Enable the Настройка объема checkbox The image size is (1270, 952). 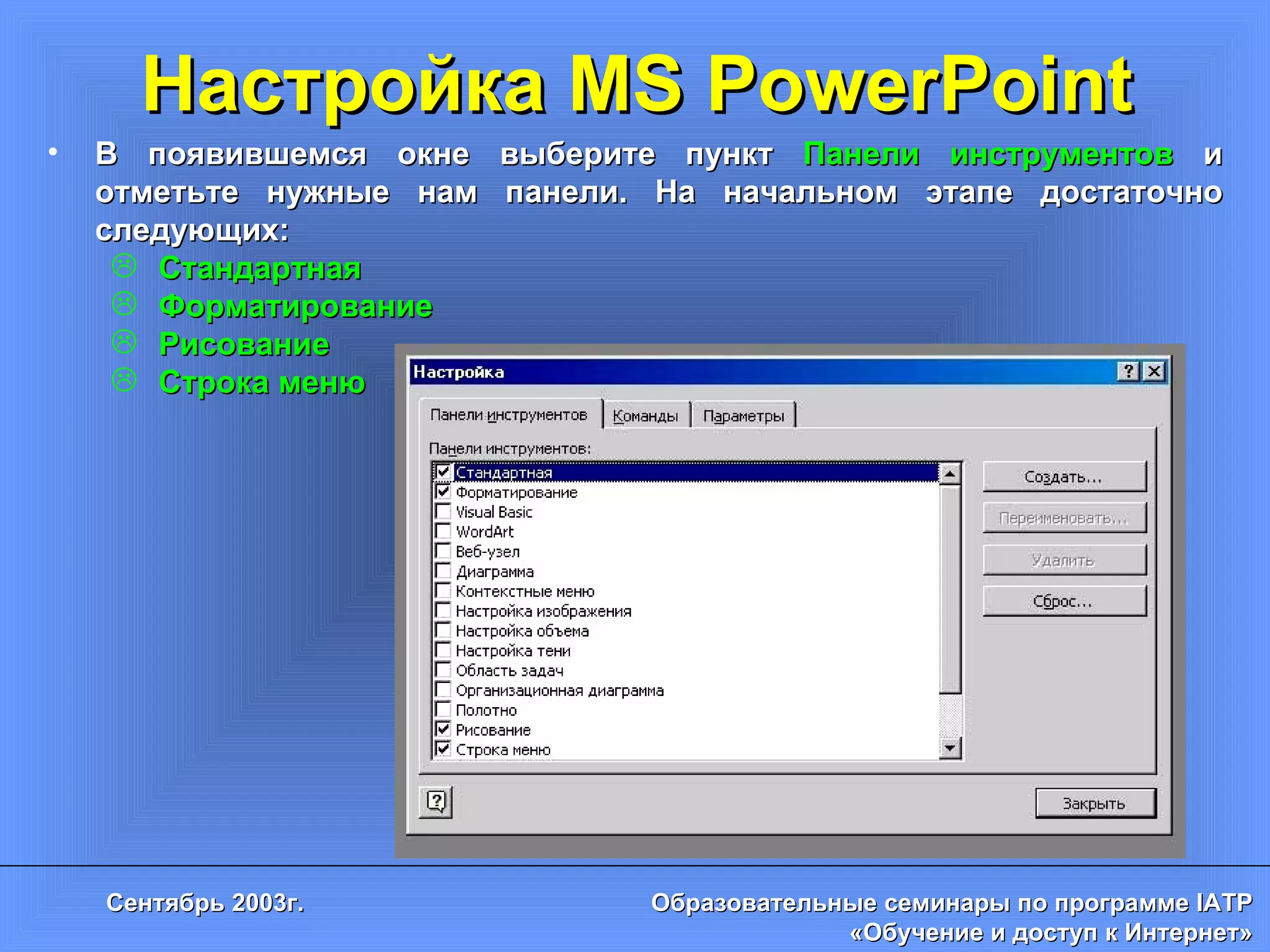pos(443,630)
